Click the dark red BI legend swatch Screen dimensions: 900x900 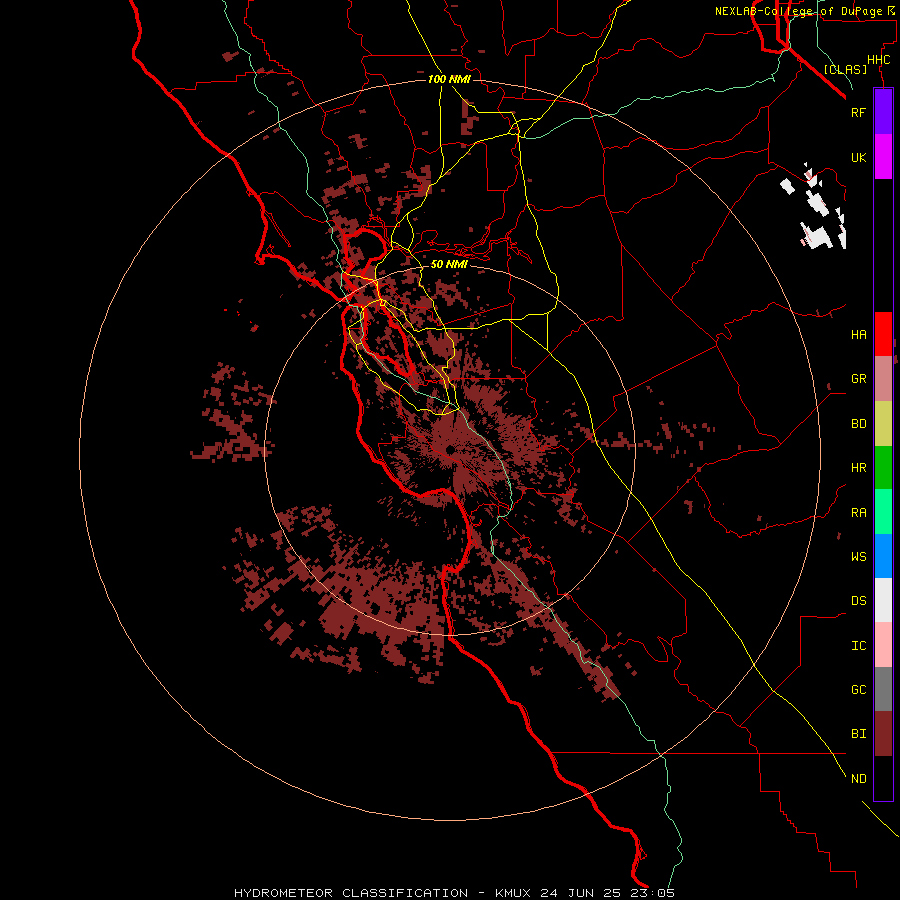tap(883, 734)
